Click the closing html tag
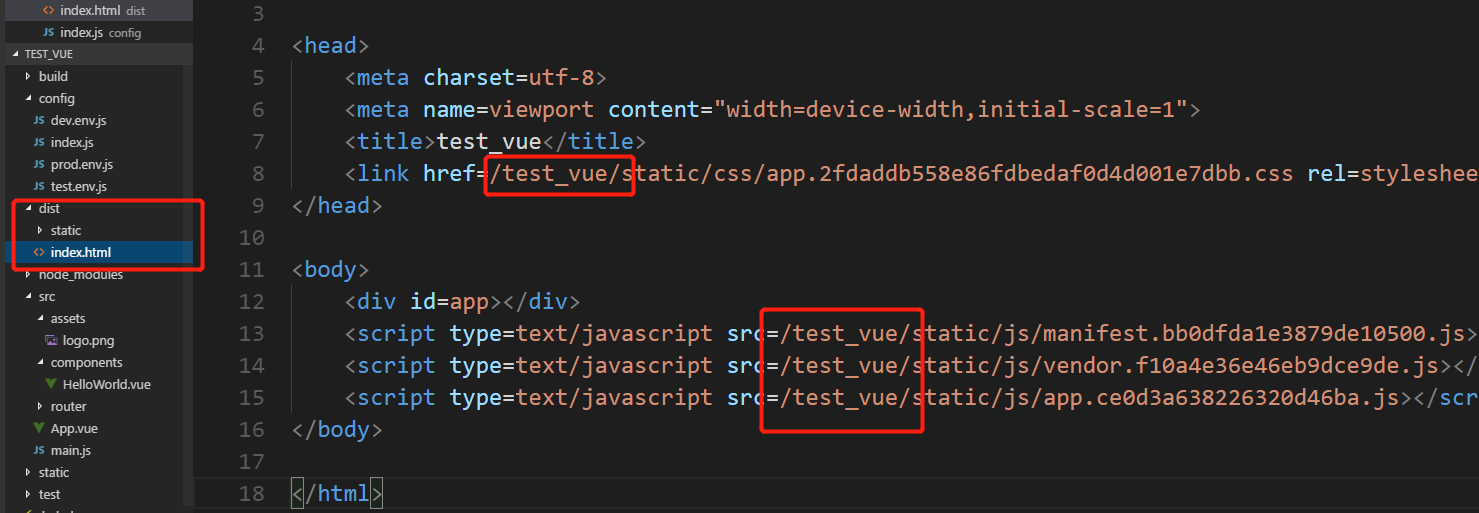 click(337, 493)
